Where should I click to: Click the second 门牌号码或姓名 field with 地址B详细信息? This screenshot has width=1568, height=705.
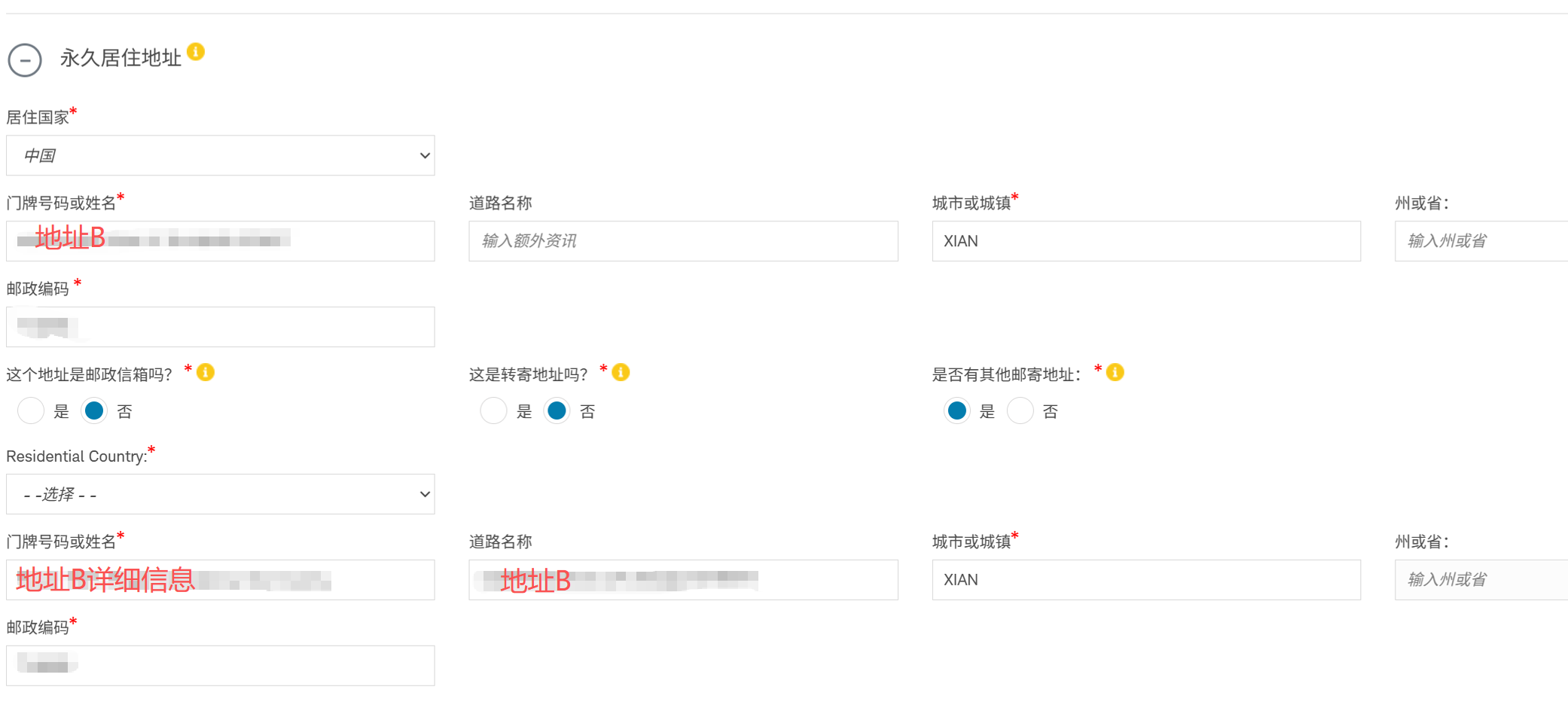[221, 580]
